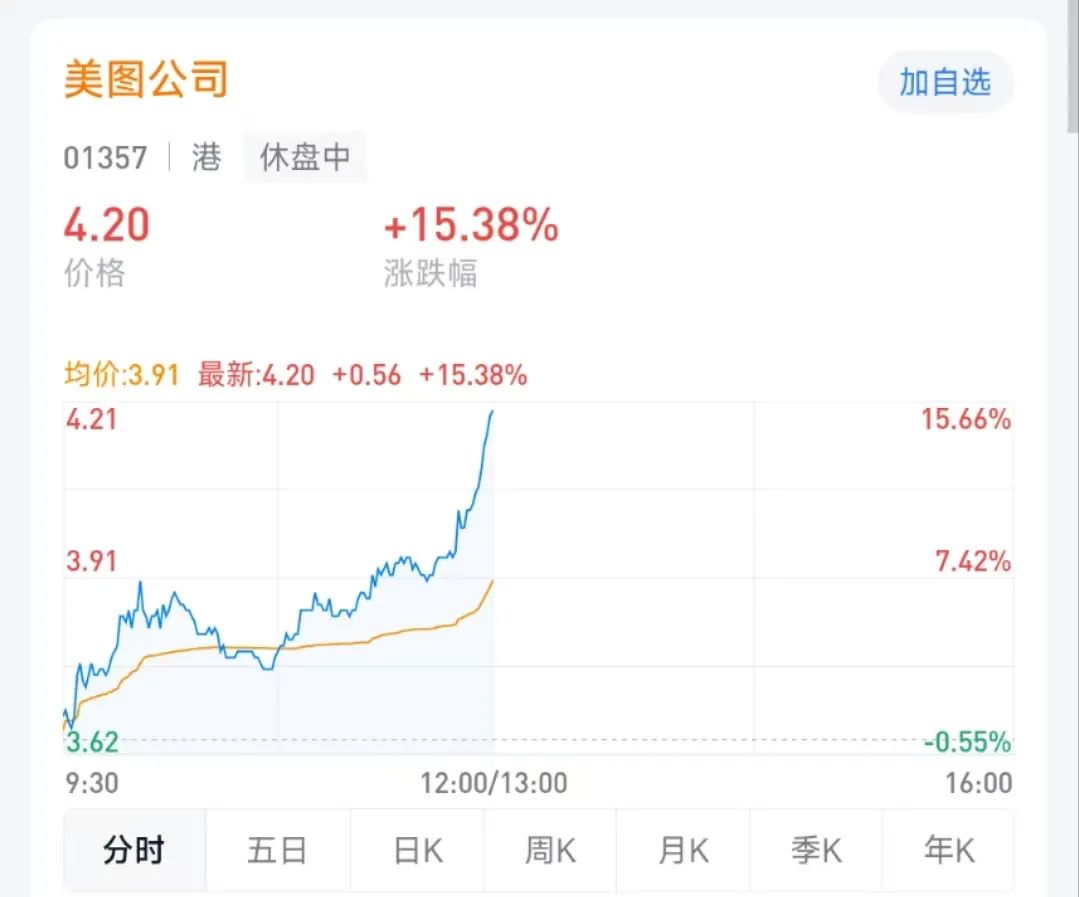Tap the current price 4.20
Screen dimensions: 1079x897
coord(107,225)
